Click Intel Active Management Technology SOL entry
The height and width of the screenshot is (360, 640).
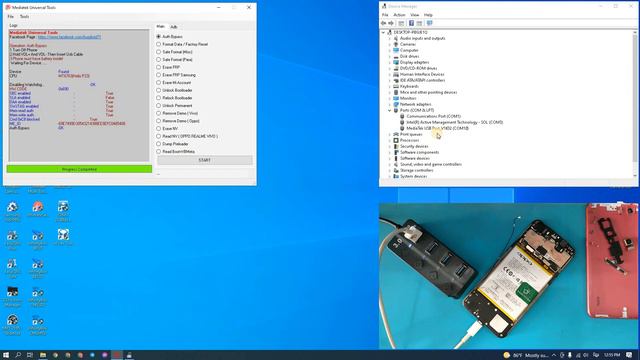click(x=454, y=122)
